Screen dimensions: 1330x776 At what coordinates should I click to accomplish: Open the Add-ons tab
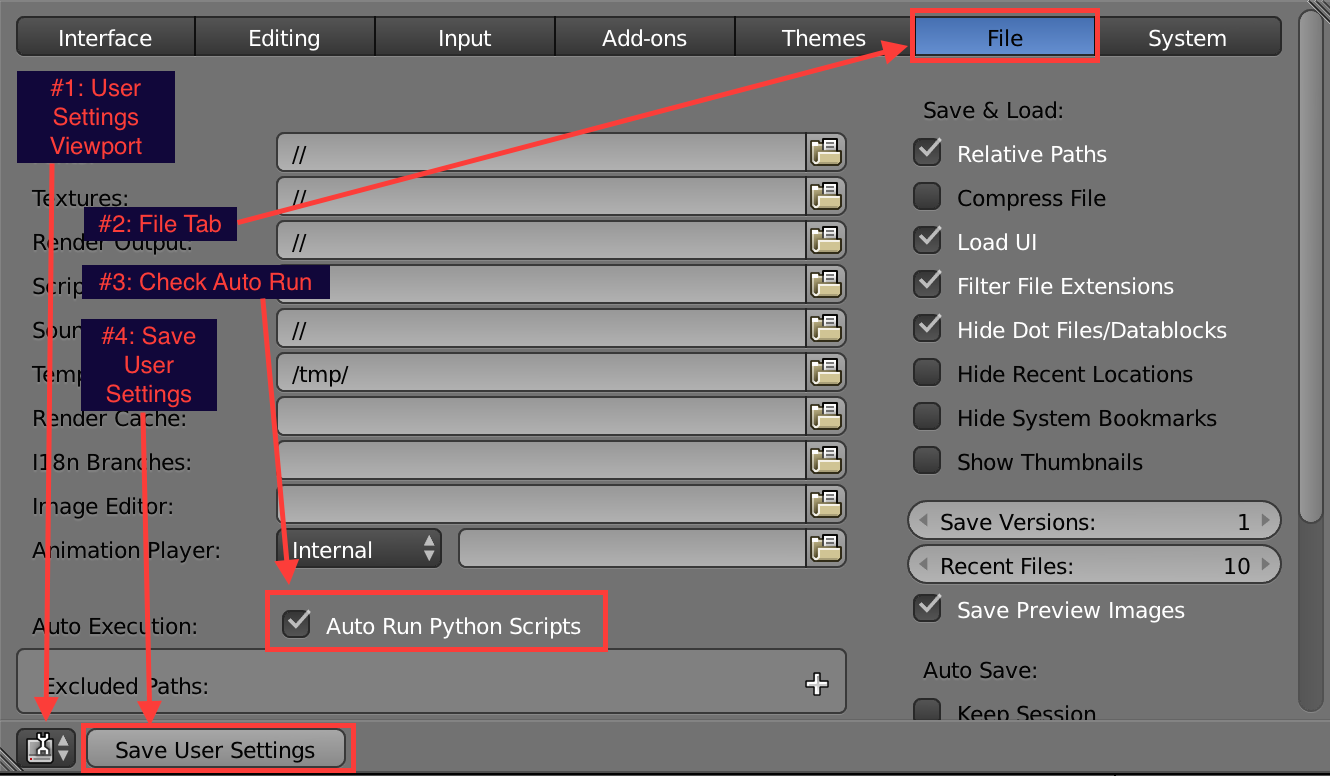coord(644,37)
